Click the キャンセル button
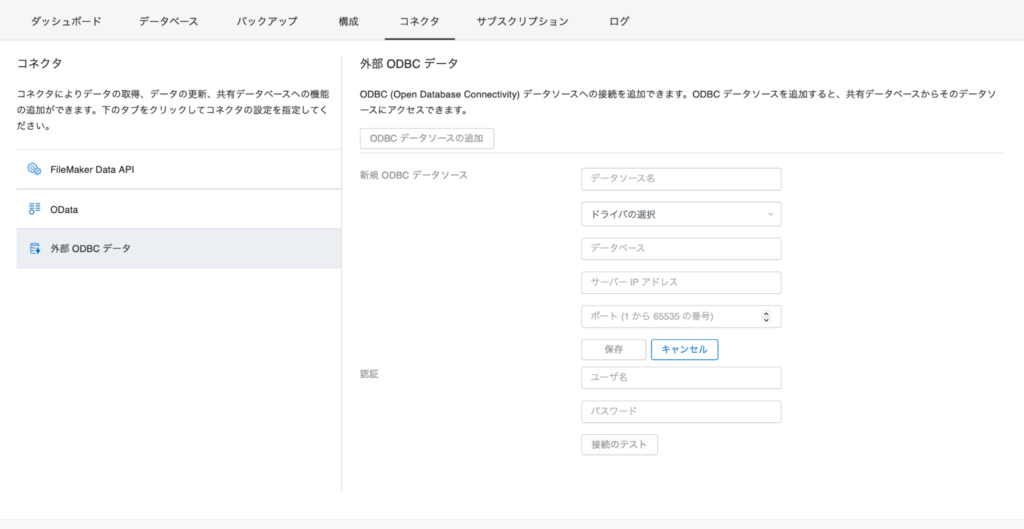This screenshot has width=1024, height=529. tap(684, 349)
